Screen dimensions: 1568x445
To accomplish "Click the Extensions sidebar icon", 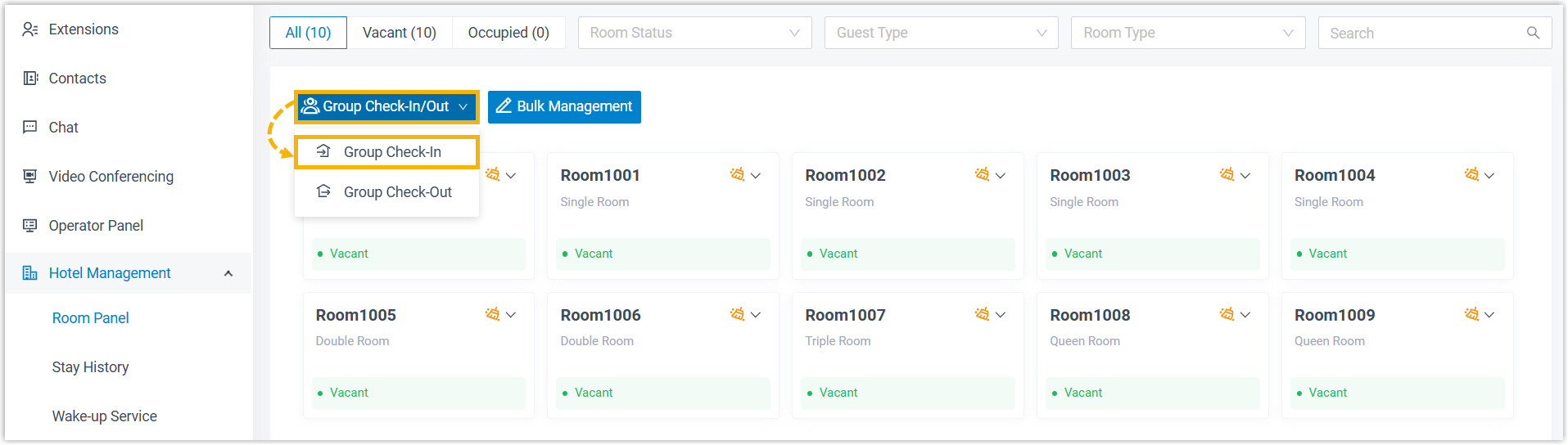I will coord(30,29).
